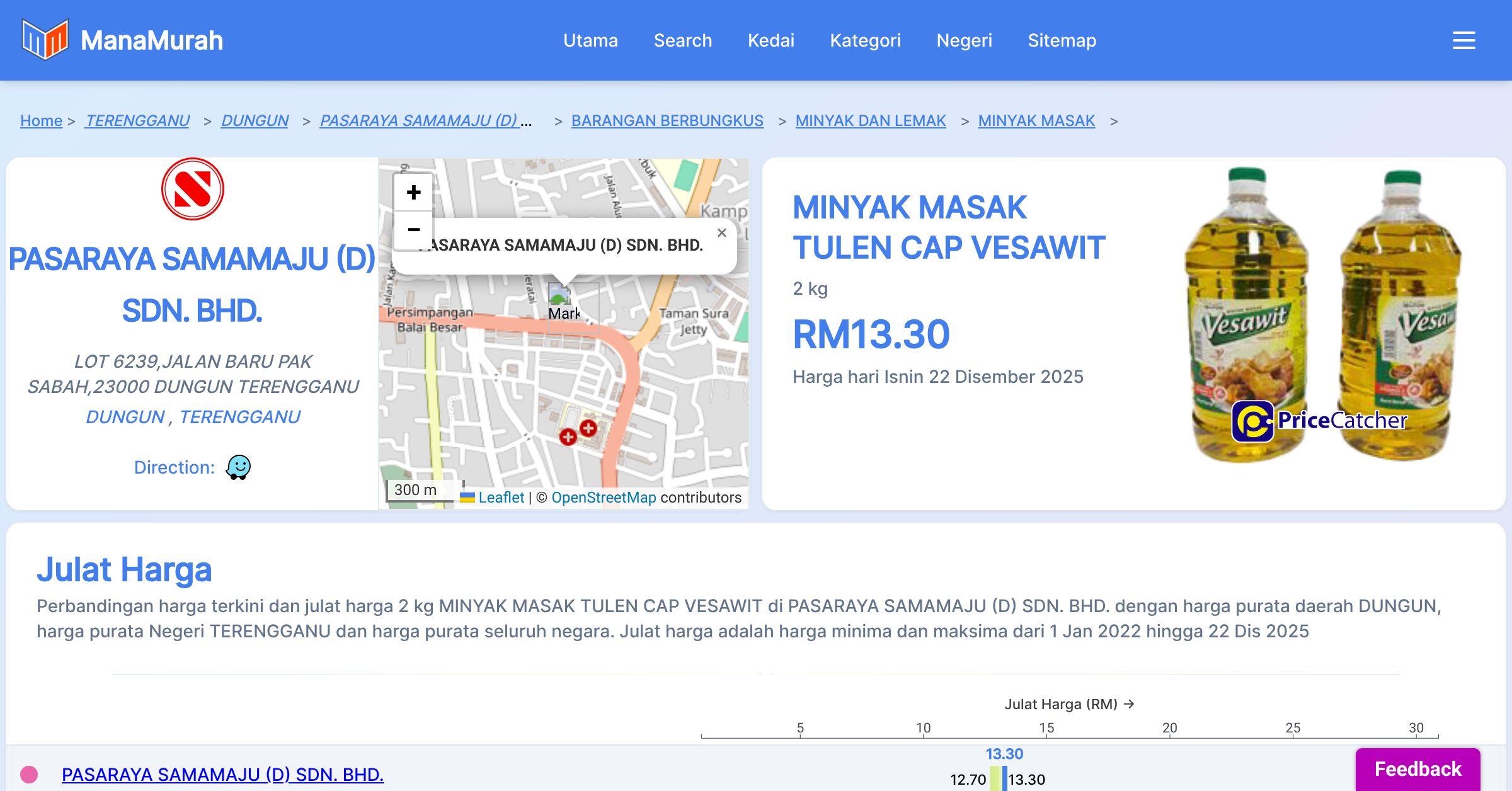Navigate to MINYAK DAN LEMAK breadcrumb
The width and height of the screenshot is (1512, 791).
point(870,120)
